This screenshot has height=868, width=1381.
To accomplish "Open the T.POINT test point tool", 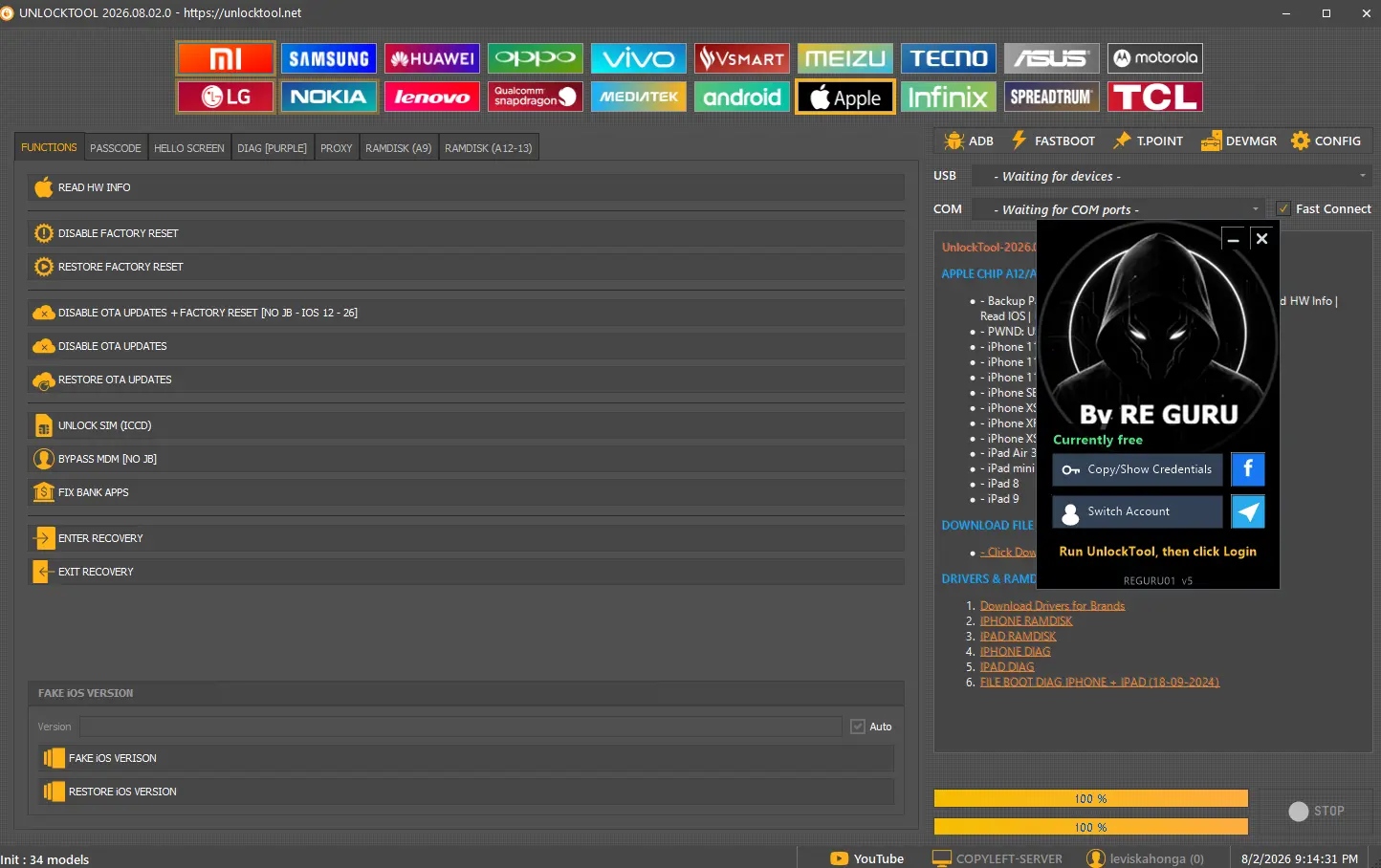I will 1148,141.
